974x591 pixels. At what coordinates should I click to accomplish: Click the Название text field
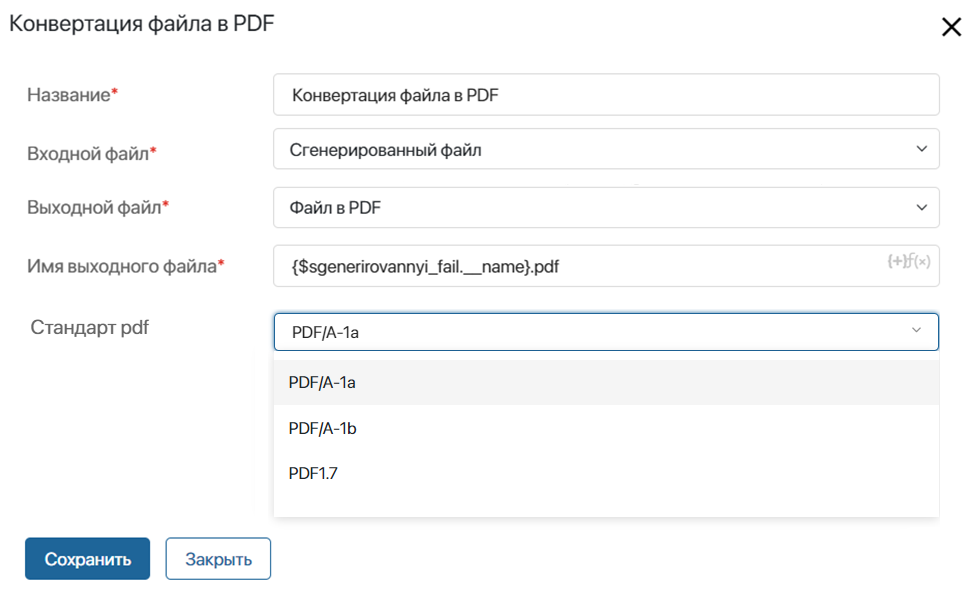[606, 94]
